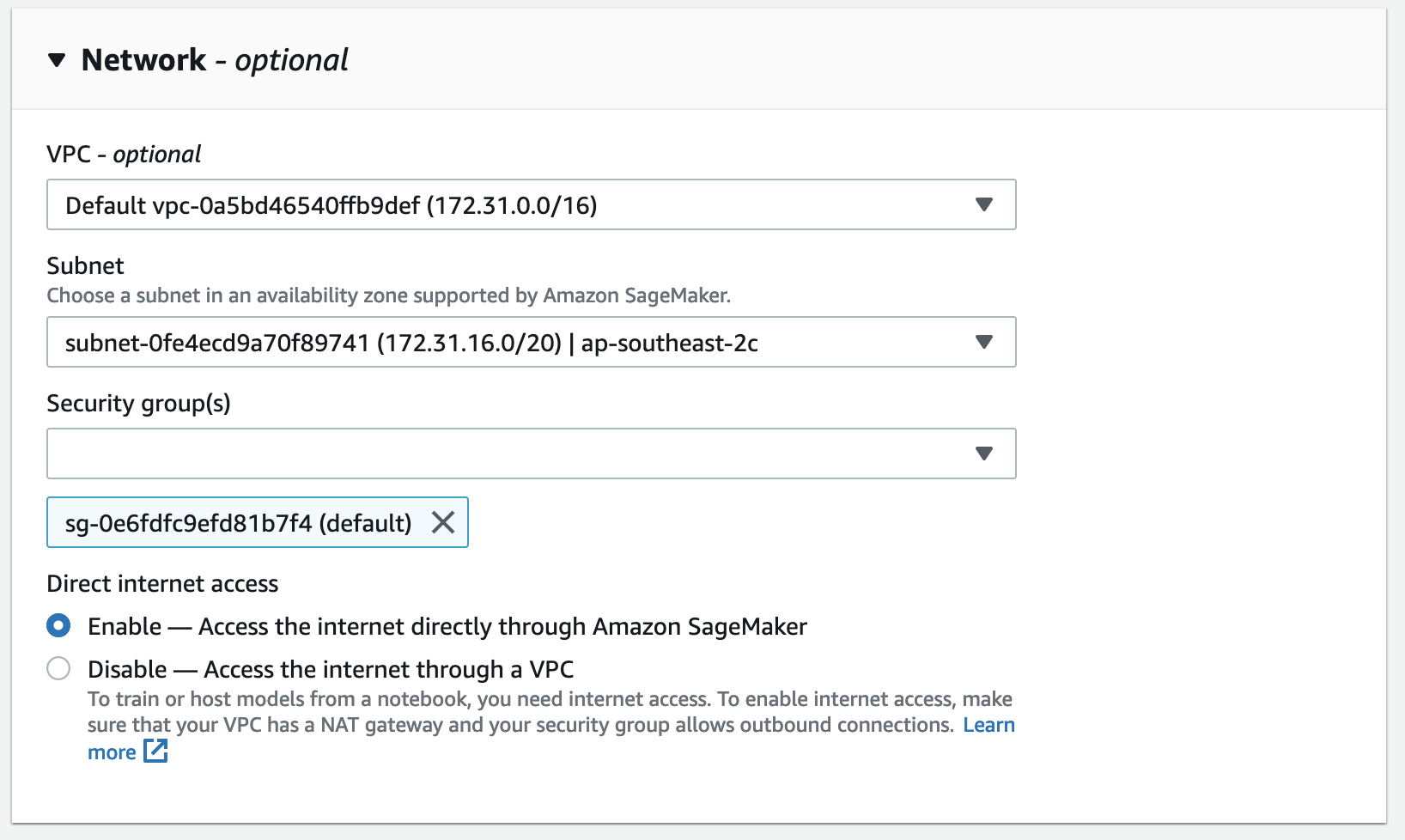Open the Subnet dropdown arrow
The image size is (1405, 840).
pyautogui.click(x=984, y=342)
